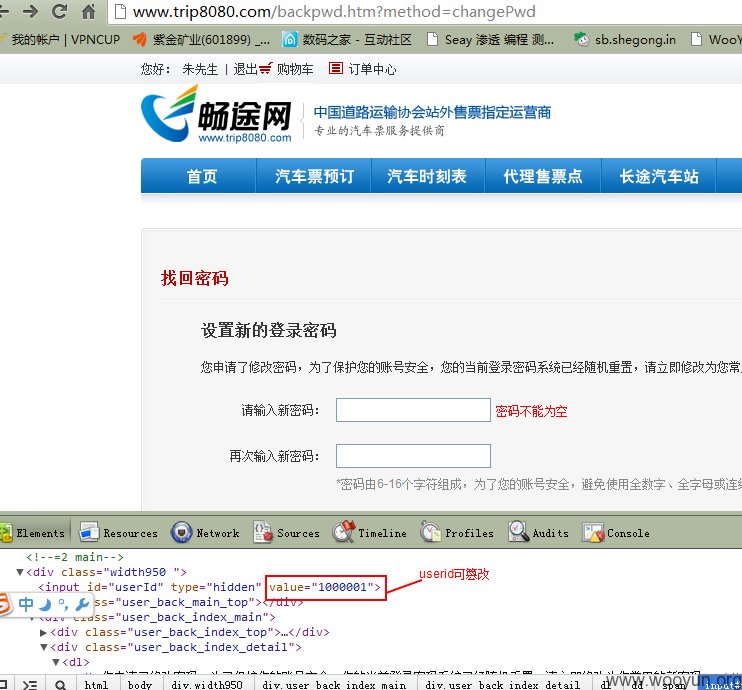Viewport: 742px width, 690px height.
Task: Go to the browser home icon
Action: tap(88, 11)
